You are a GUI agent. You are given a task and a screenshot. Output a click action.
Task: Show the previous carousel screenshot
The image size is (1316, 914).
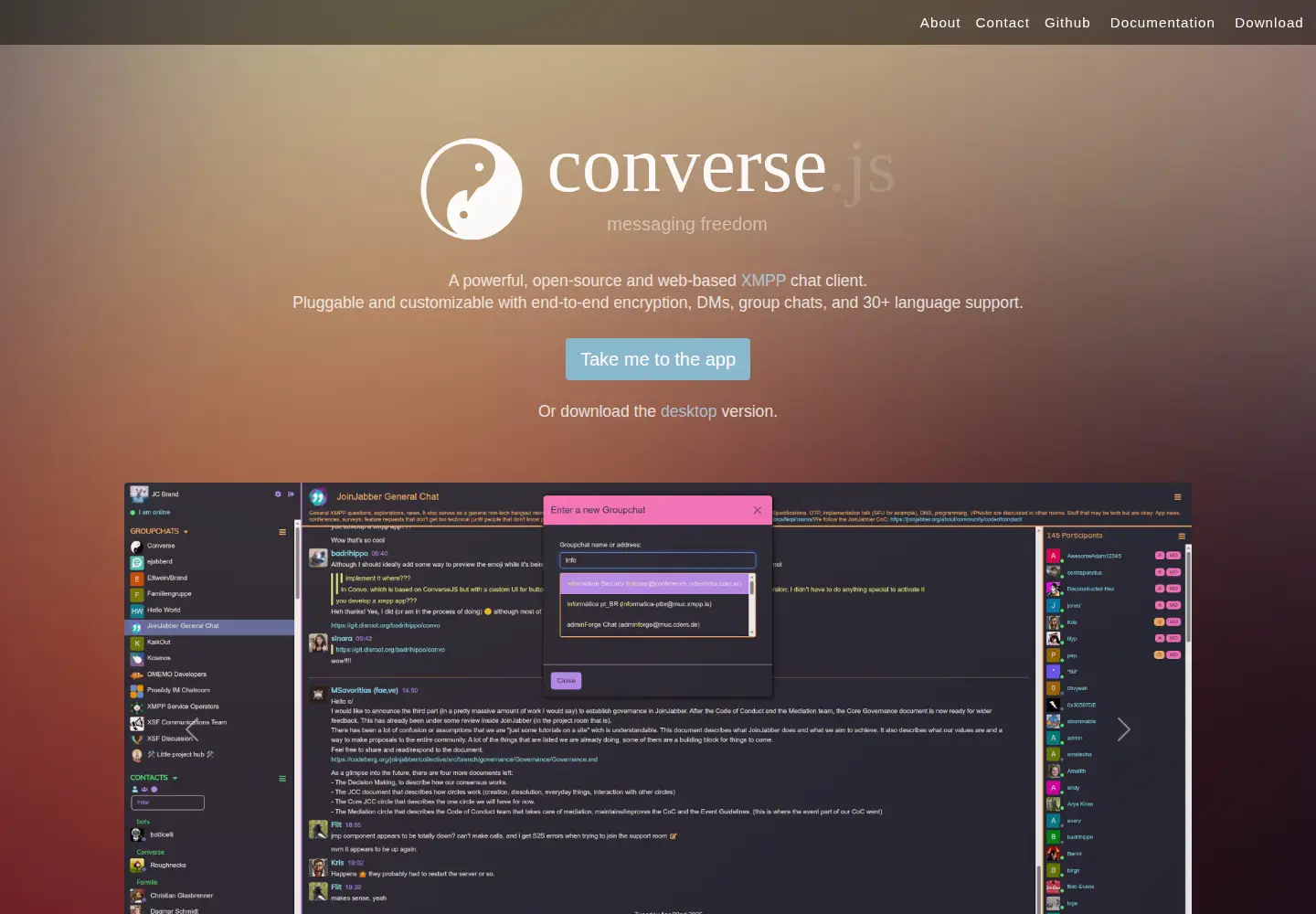pyautogui.click(x=192, y=729)
